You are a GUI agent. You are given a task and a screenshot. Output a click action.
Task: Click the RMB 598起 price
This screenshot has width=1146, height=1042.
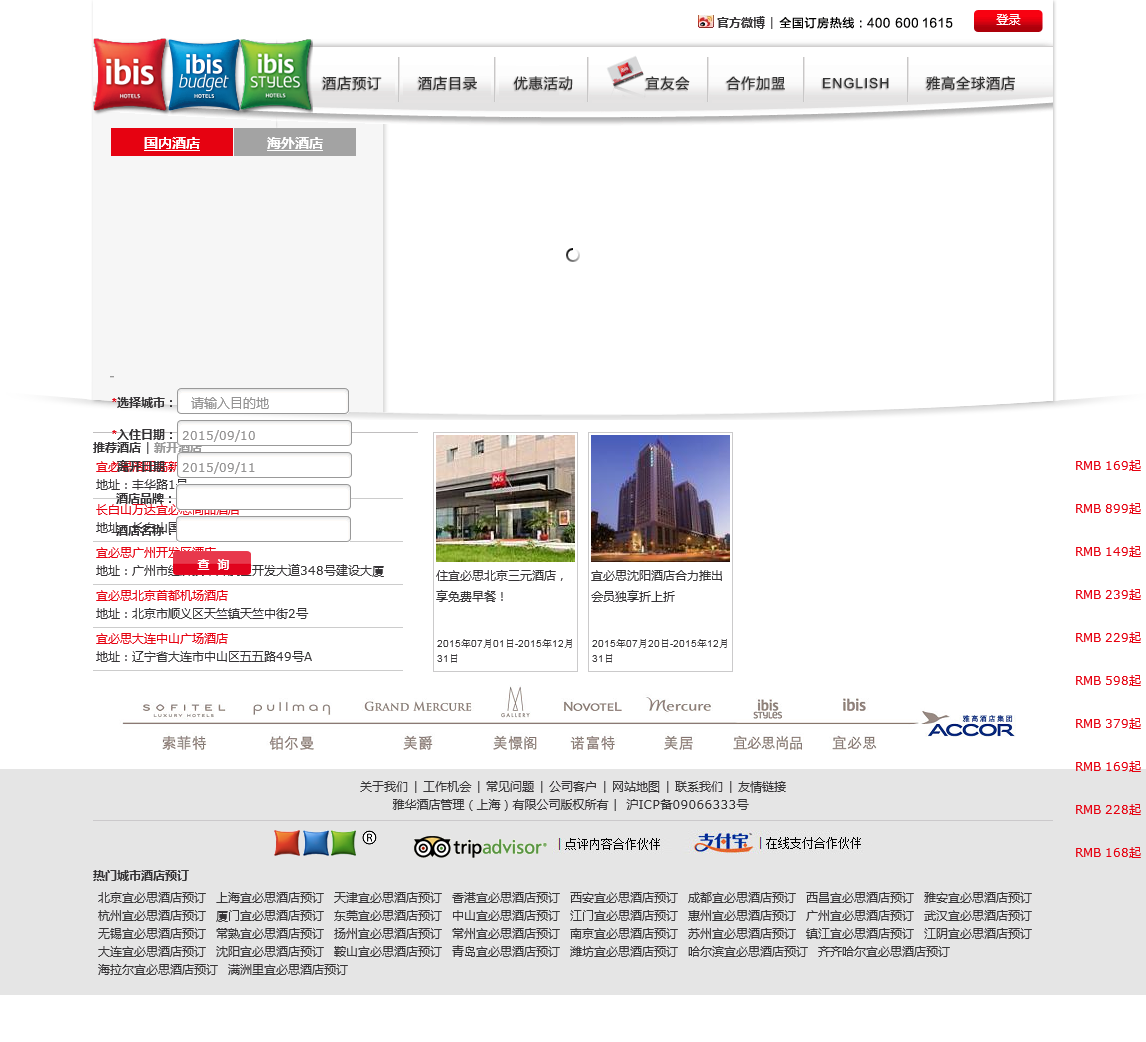(x=1108, y=681)
